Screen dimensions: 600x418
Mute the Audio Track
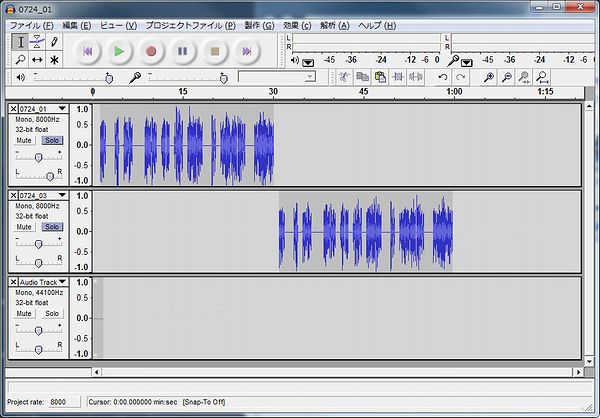(24, 314)
